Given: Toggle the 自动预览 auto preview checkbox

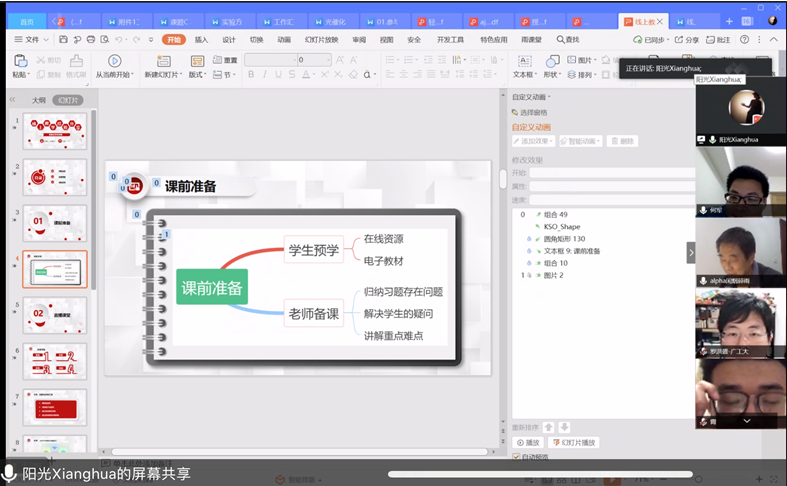Looking at the screenshot, I should point(517,457).
